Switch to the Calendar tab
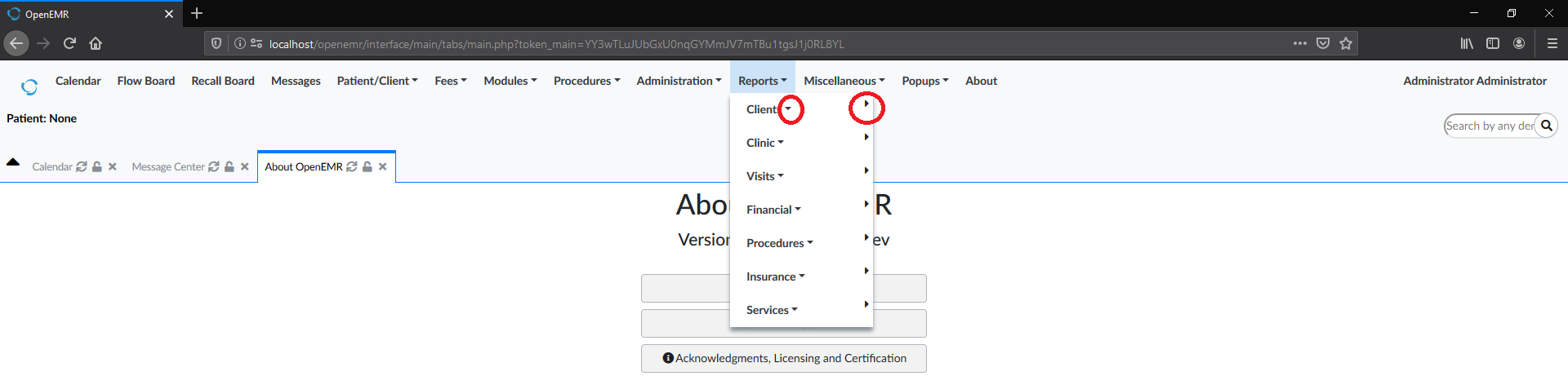 pyautogui.click(x=52, y=166)
